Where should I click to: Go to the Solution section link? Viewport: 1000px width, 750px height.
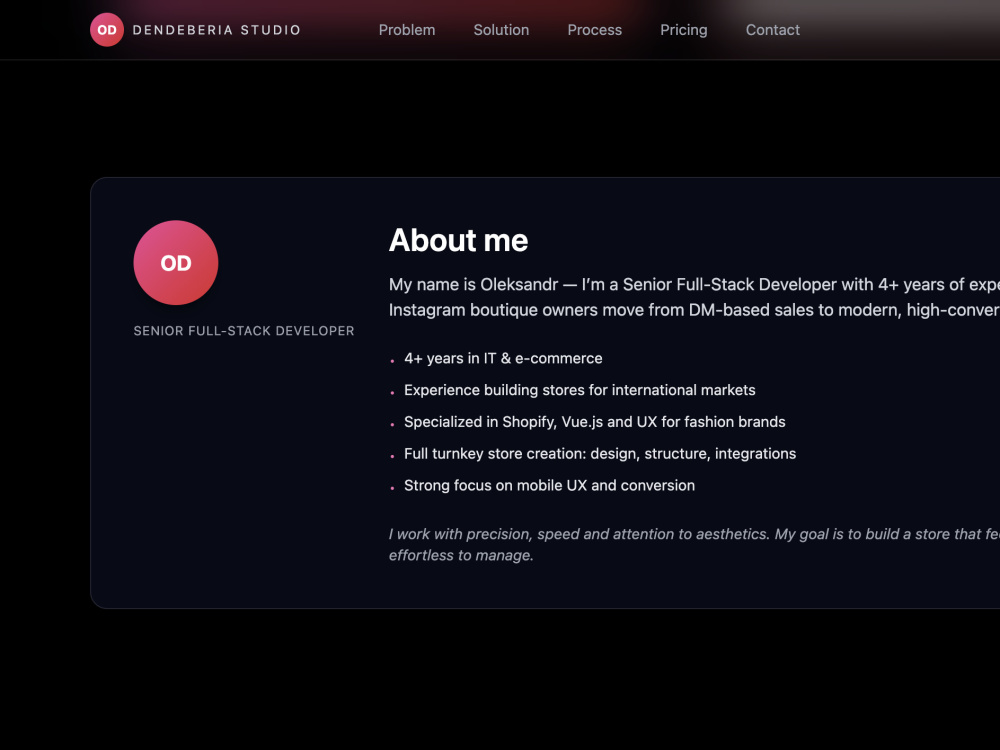click(x=501, y=30)
